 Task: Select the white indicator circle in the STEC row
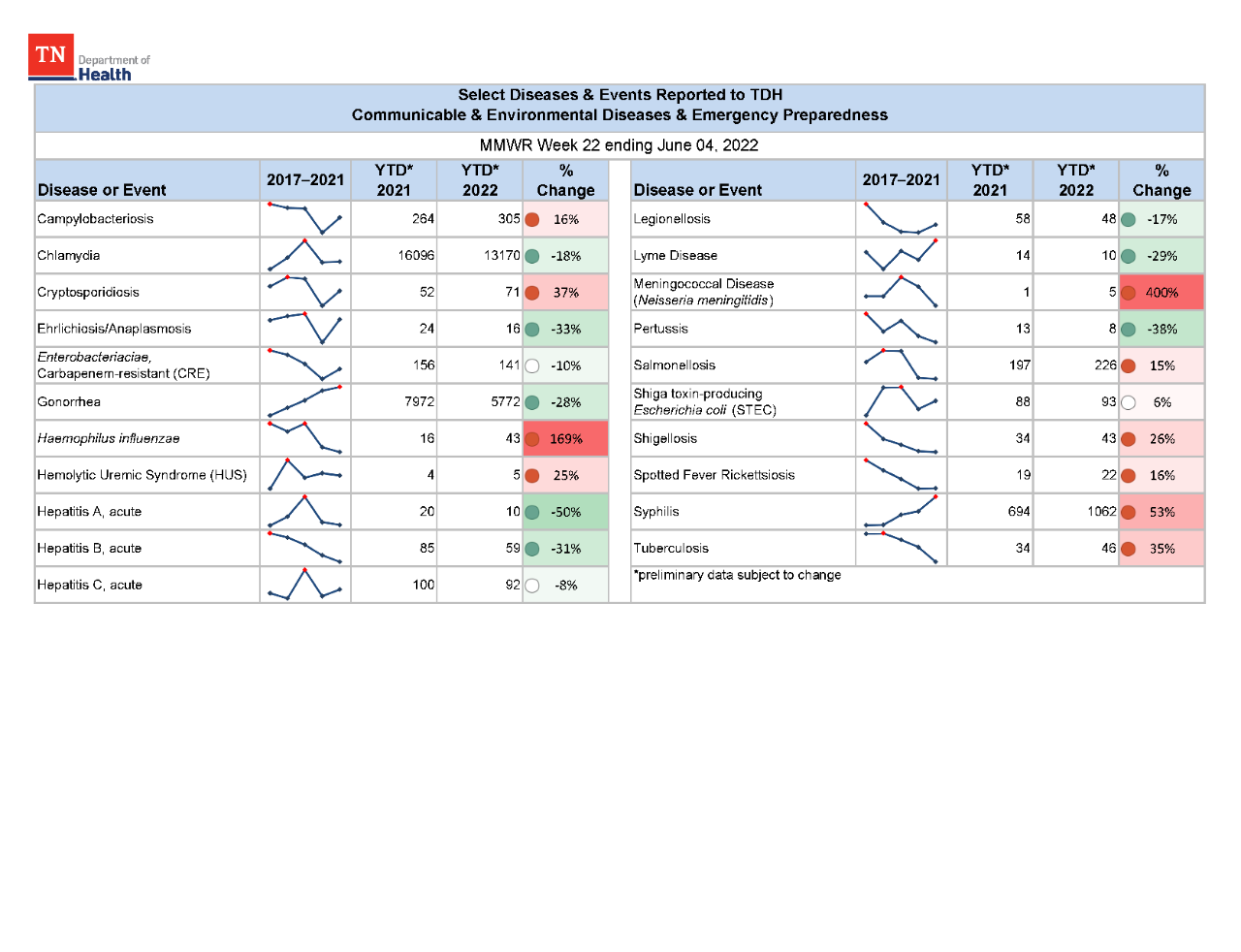(x=1129, y=402)
